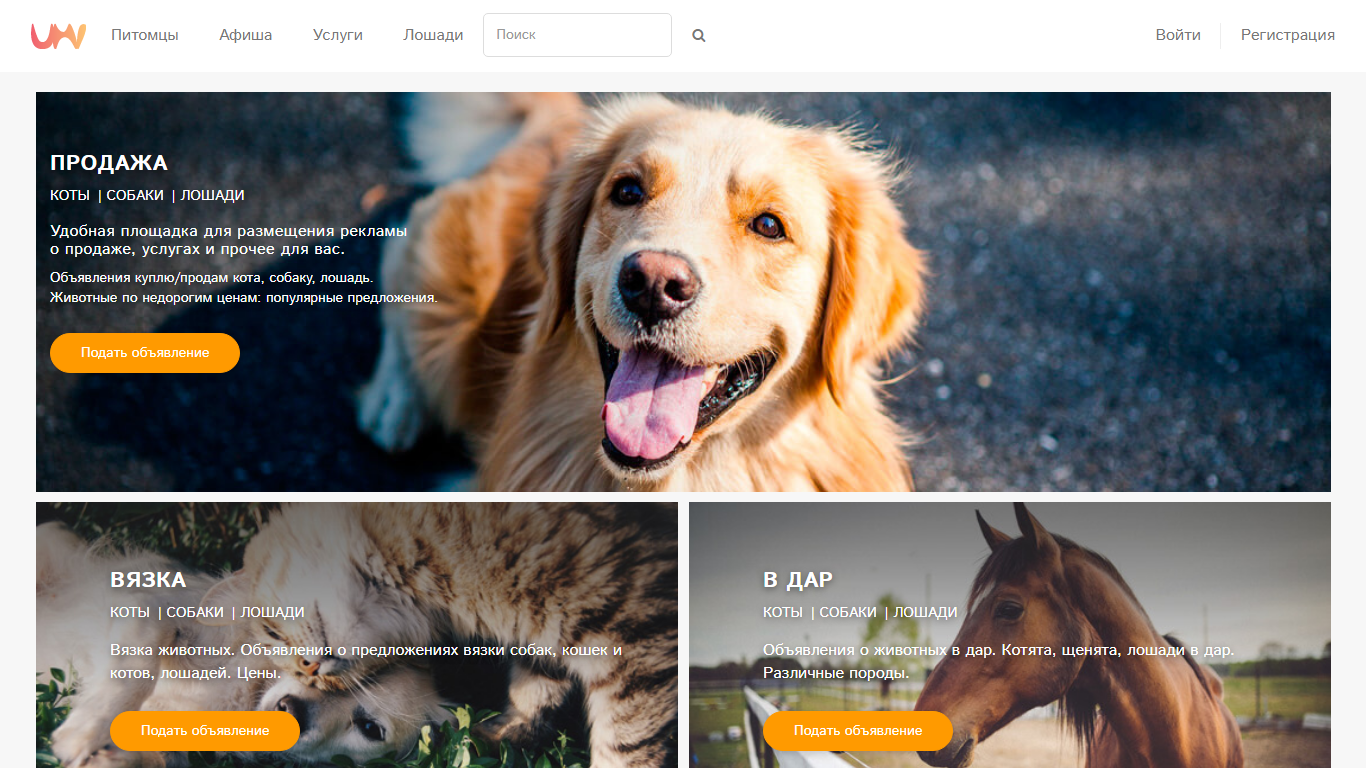Open the Лошади menu item

(433, 35)
